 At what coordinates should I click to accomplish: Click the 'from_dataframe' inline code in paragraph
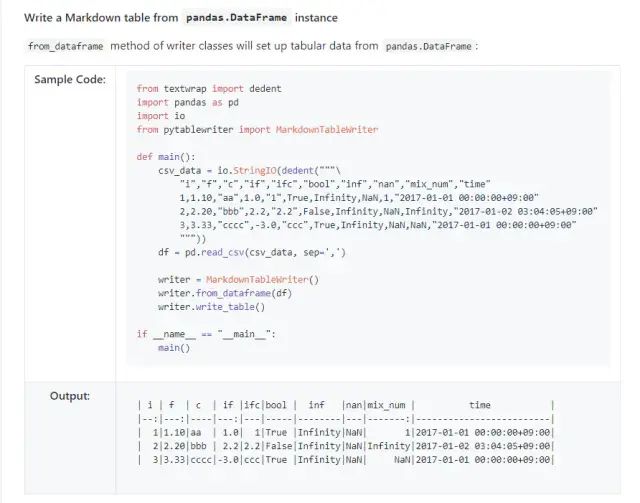(x=65, y=47)
